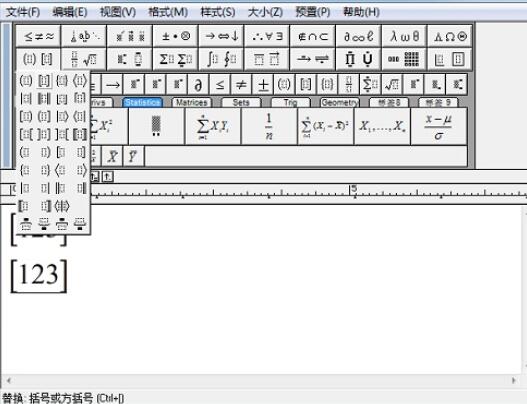Switch to the Trig tab
This screenshot has height=404, width=527.
click(290, 102)
